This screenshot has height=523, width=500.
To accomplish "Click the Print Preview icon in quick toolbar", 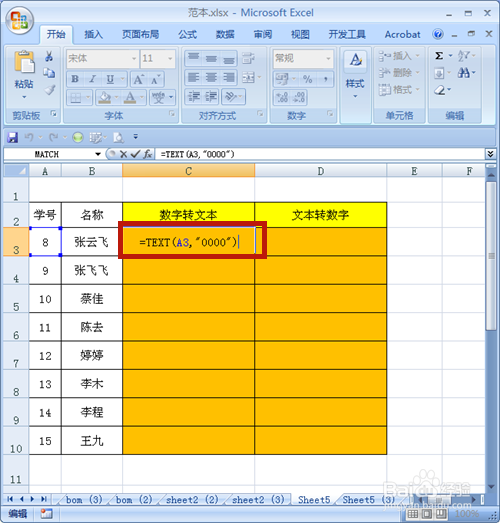I will tap(118, 137).
